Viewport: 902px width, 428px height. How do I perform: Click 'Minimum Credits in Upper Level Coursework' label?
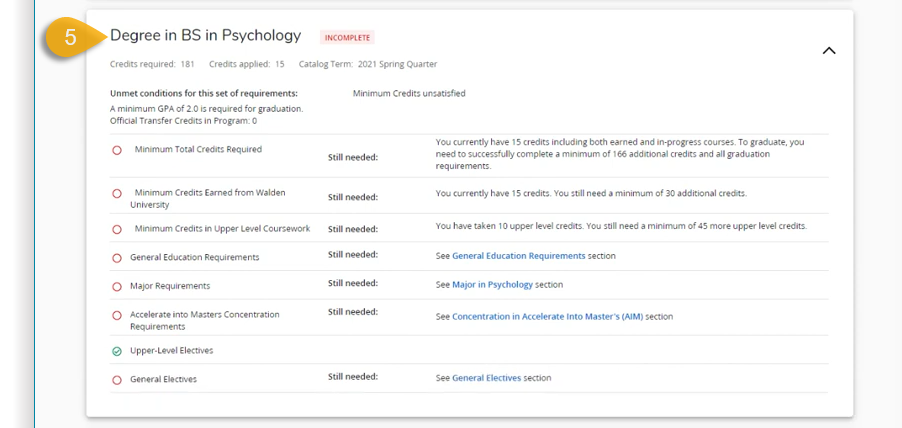222,228
